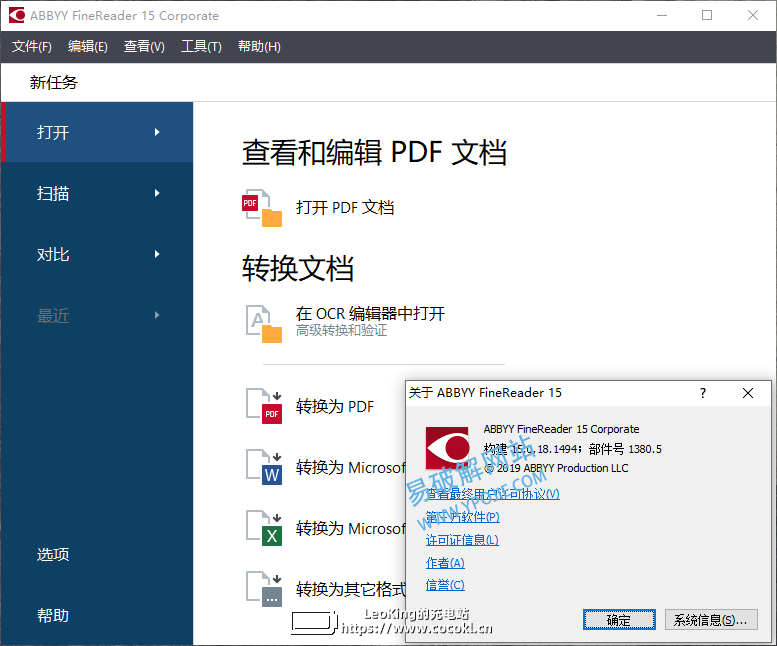The width and height of the screenshot is (777, 646).
Task: Click the ABBYY FineReader title bar logo
Action: point(17,15)
